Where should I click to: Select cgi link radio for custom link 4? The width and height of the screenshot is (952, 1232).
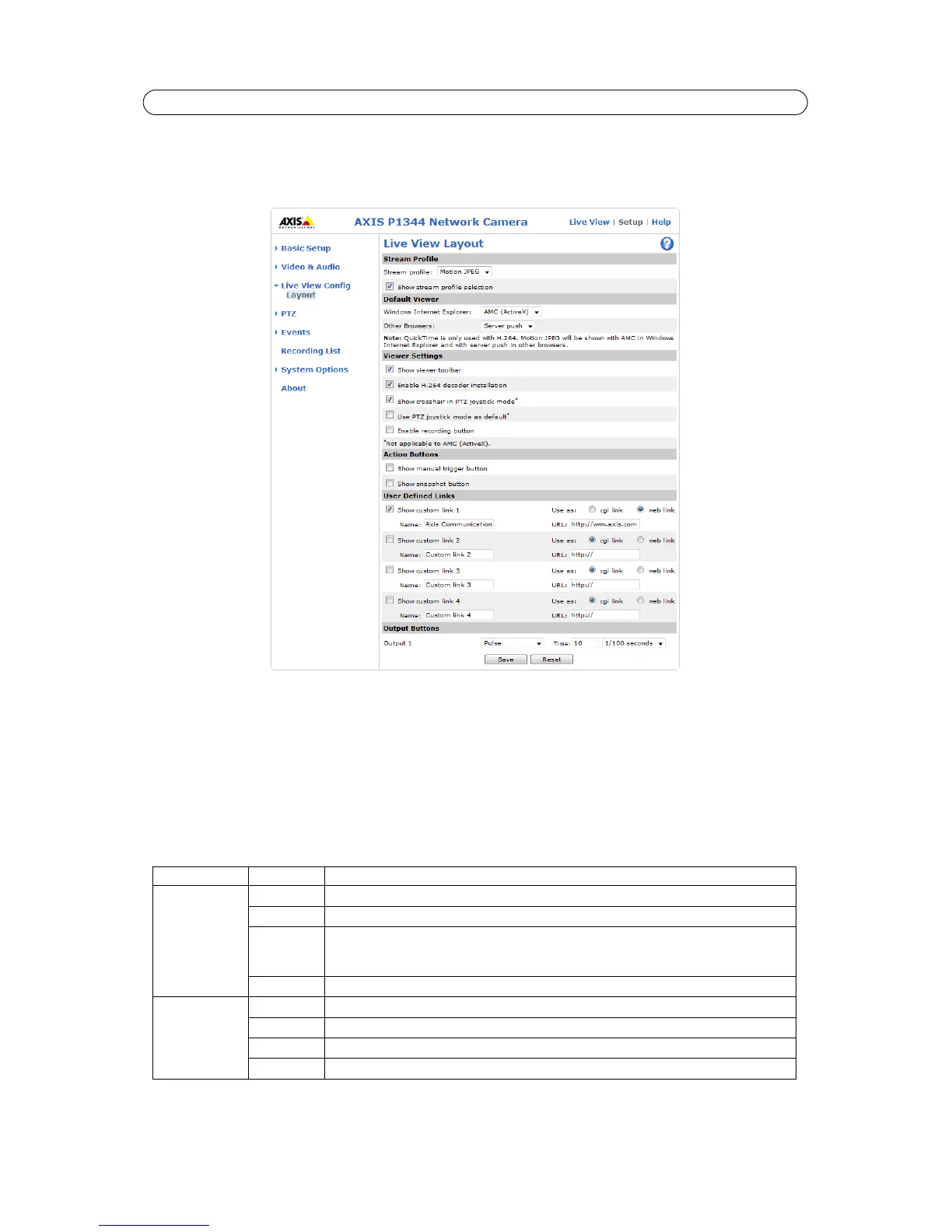[592, 600]
